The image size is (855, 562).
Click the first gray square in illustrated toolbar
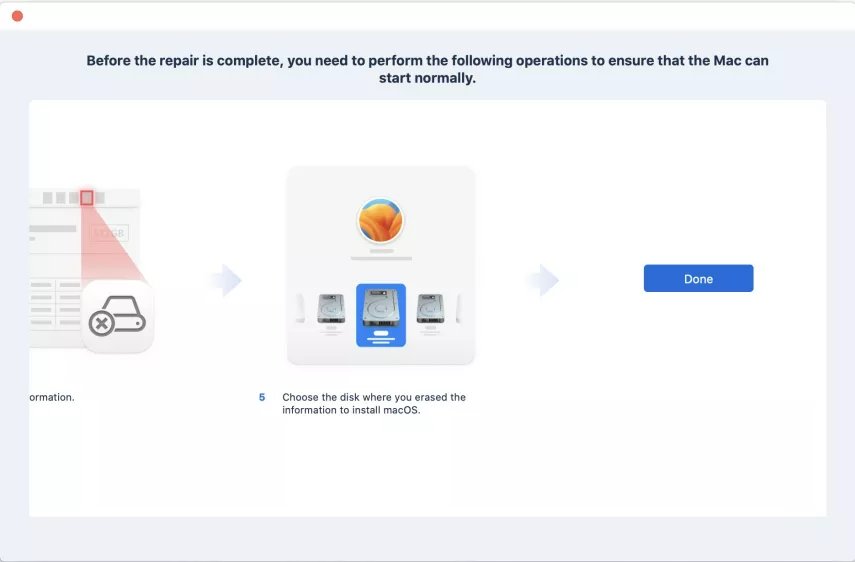[x=47, y=197]
